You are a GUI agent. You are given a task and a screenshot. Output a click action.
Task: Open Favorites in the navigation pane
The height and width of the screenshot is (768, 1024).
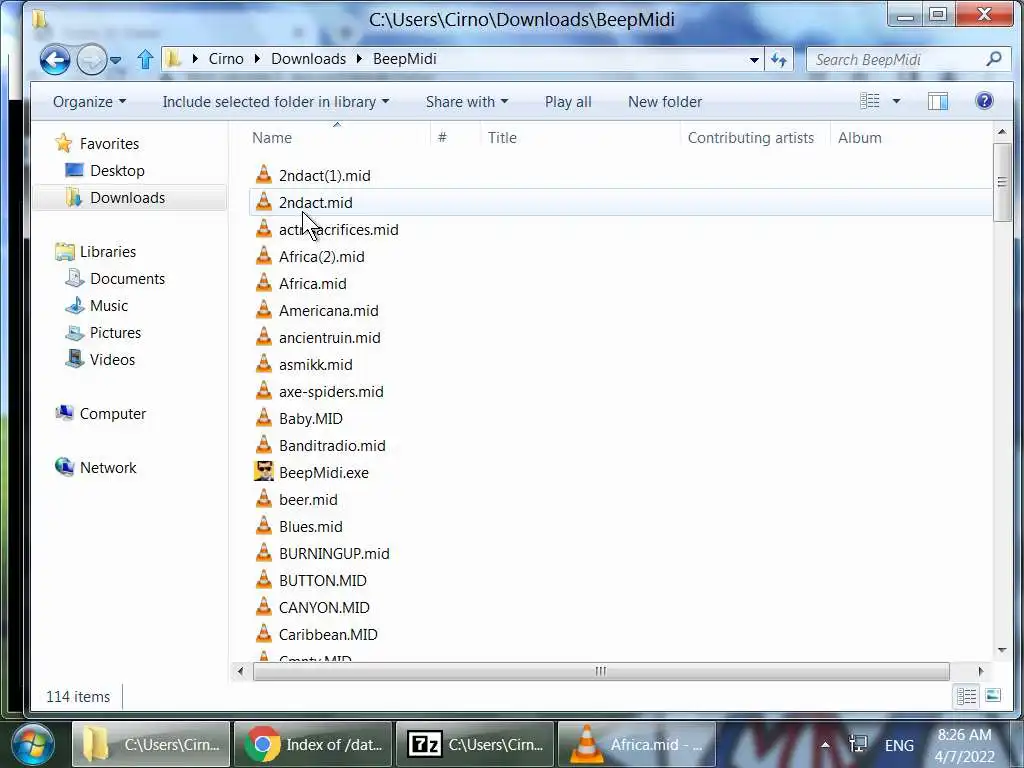click(109, 144)
